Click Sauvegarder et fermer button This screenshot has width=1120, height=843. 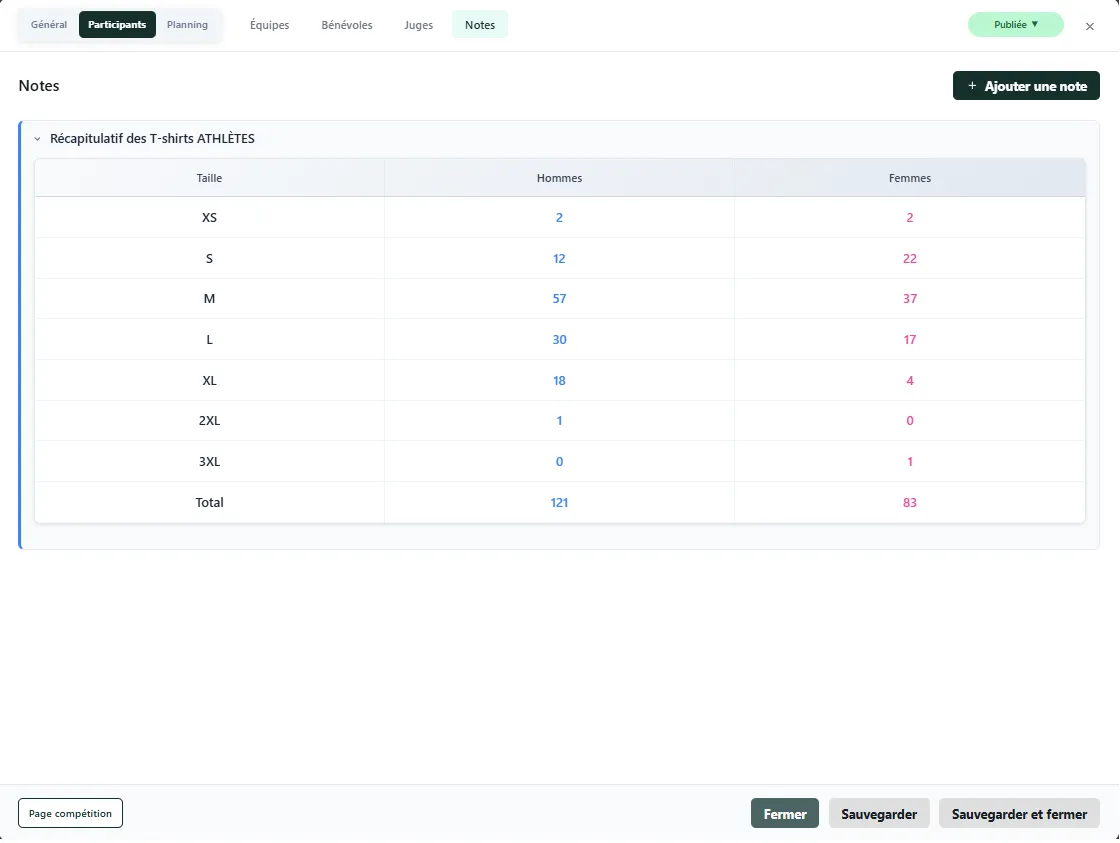[x=1019, y=813]
